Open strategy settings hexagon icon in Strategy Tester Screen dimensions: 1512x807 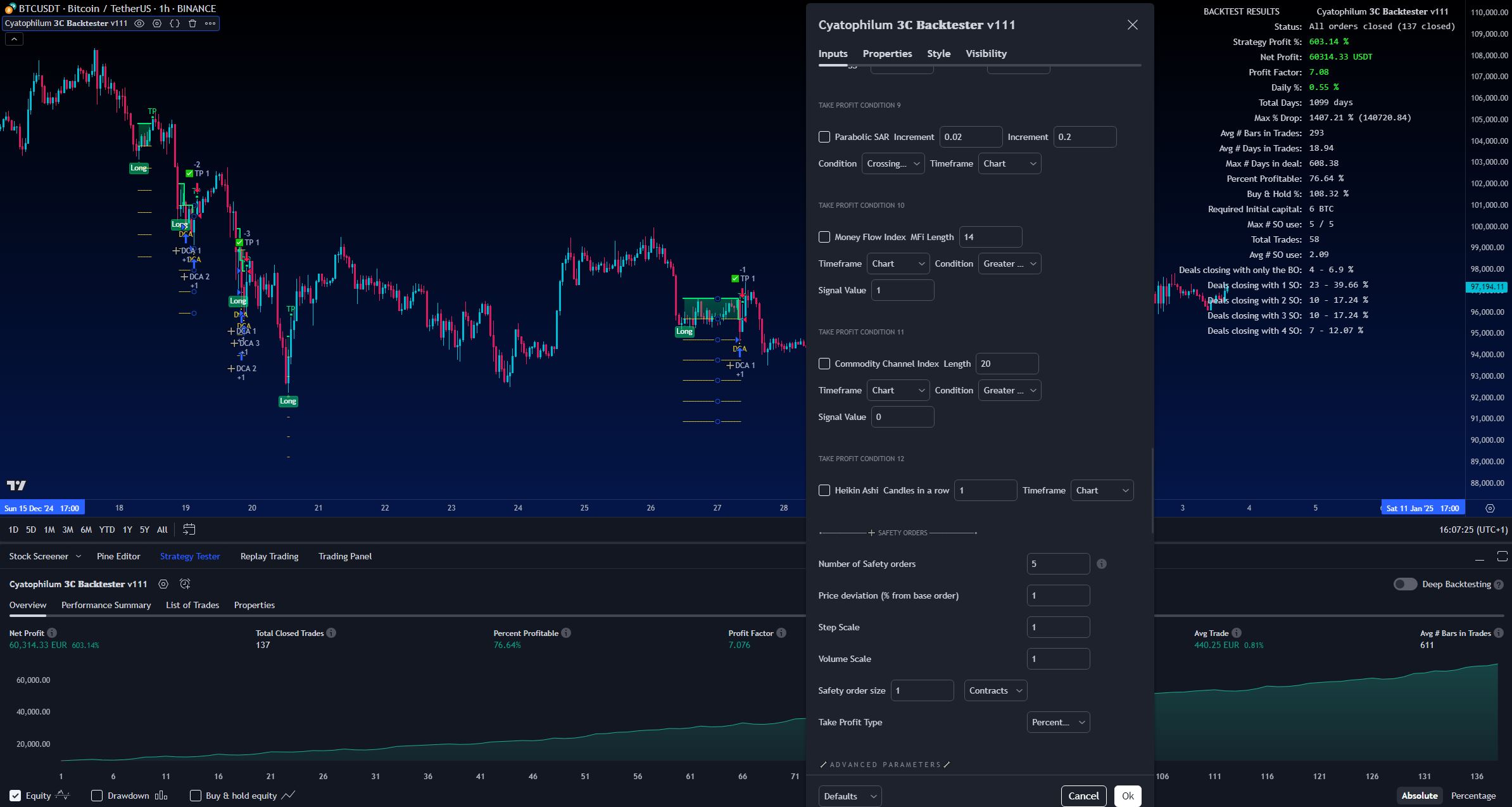(x=163, y=584)
